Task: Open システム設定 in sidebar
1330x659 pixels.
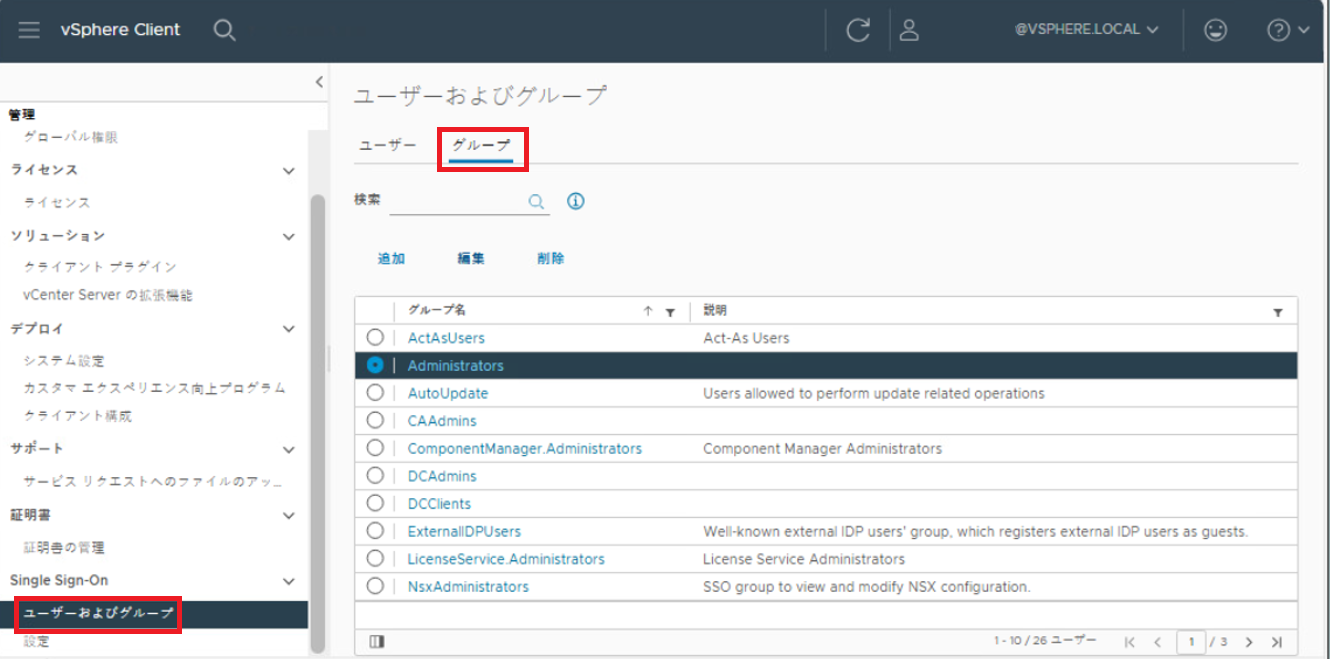Action: [64, 361]
